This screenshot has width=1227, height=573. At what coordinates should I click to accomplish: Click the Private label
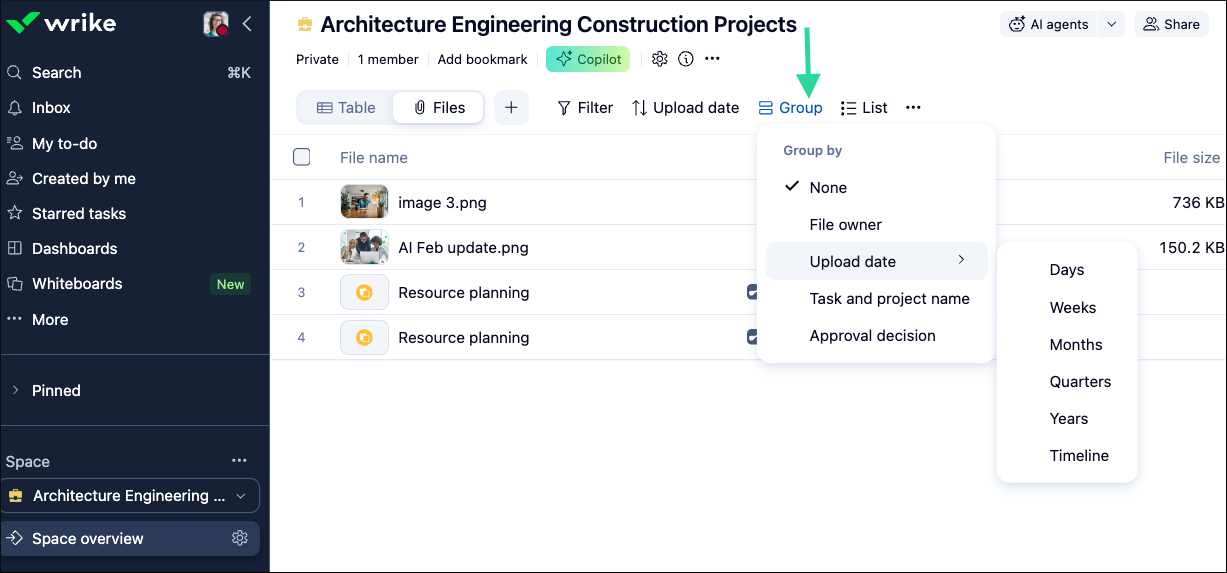click(x=317, y=59)
